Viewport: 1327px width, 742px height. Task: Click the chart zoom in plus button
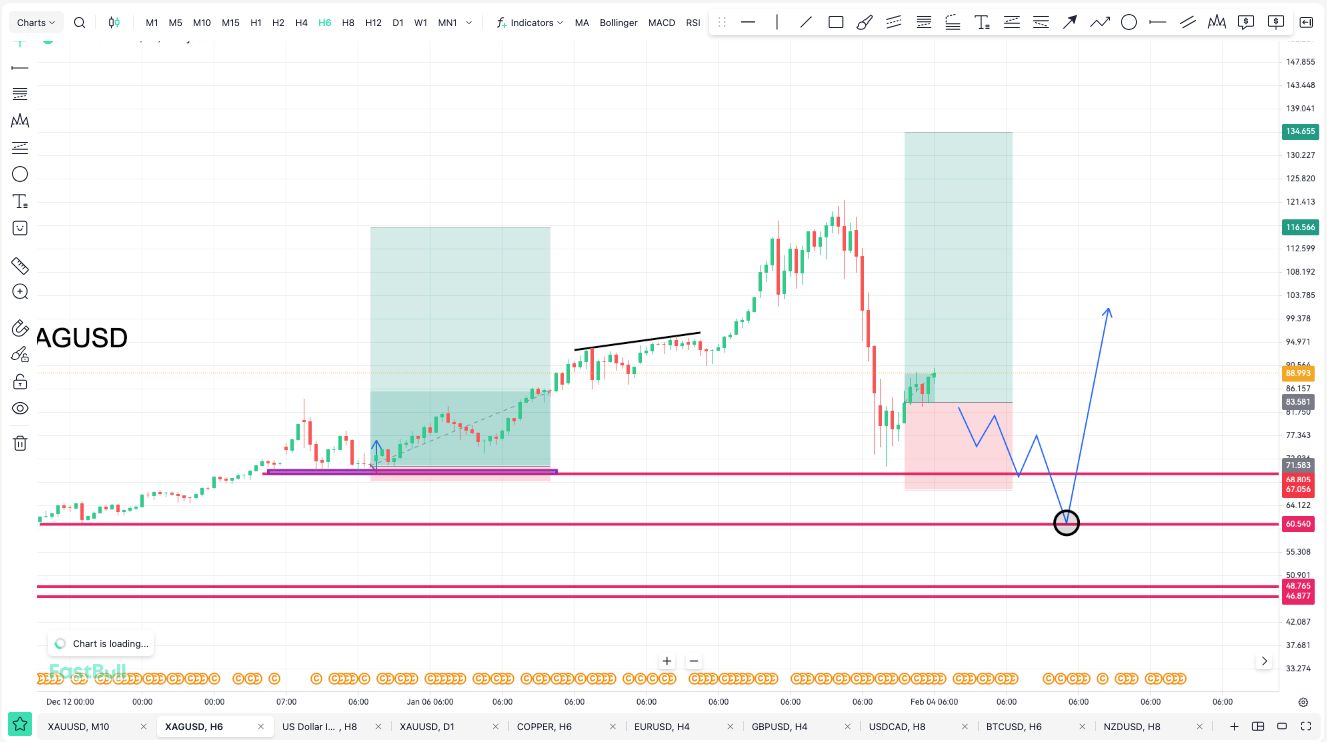(667, 661)
